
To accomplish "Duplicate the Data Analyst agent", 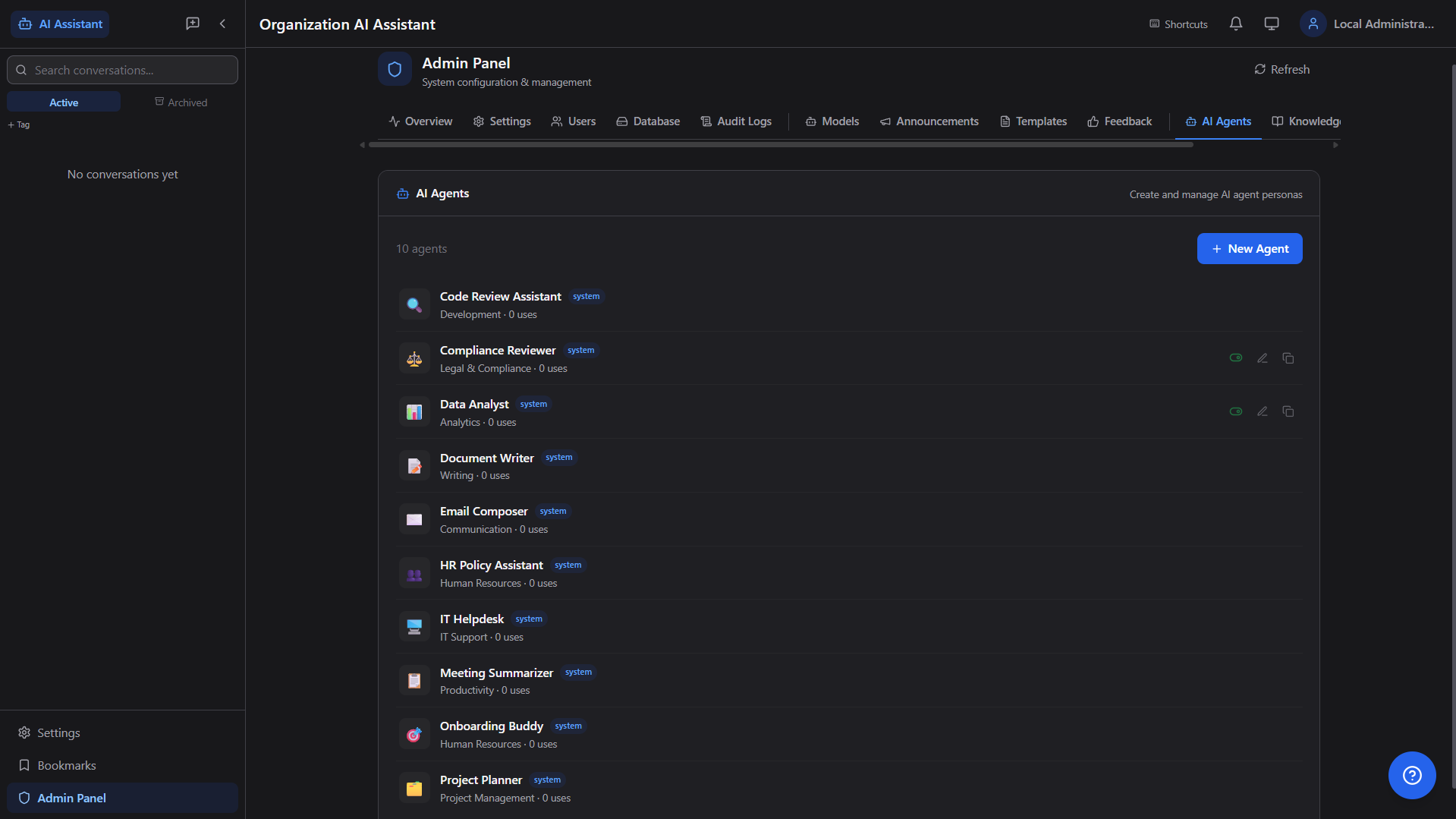I will 1288,411.
